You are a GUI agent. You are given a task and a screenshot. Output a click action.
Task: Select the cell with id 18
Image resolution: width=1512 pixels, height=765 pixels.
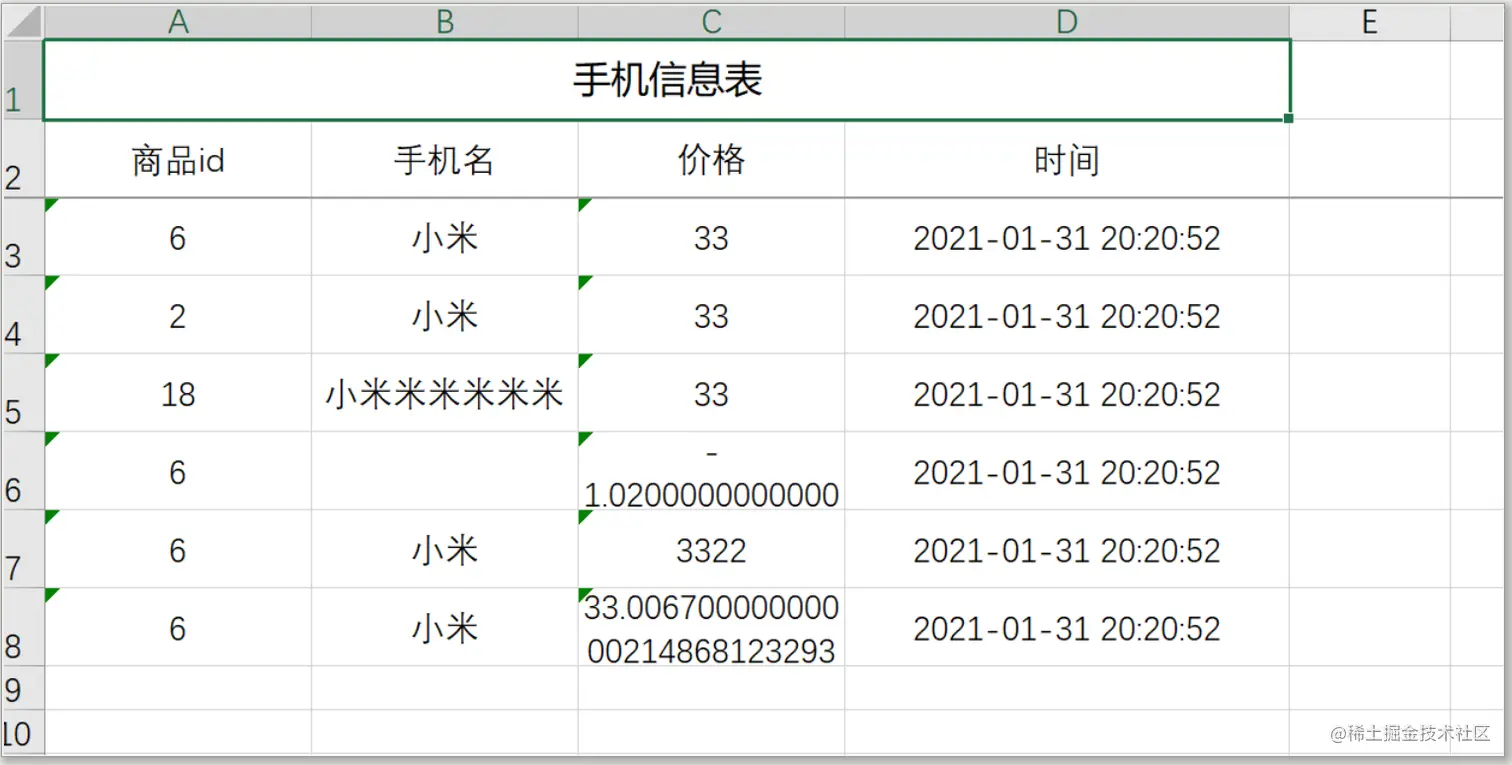click(x=178, y=393)
